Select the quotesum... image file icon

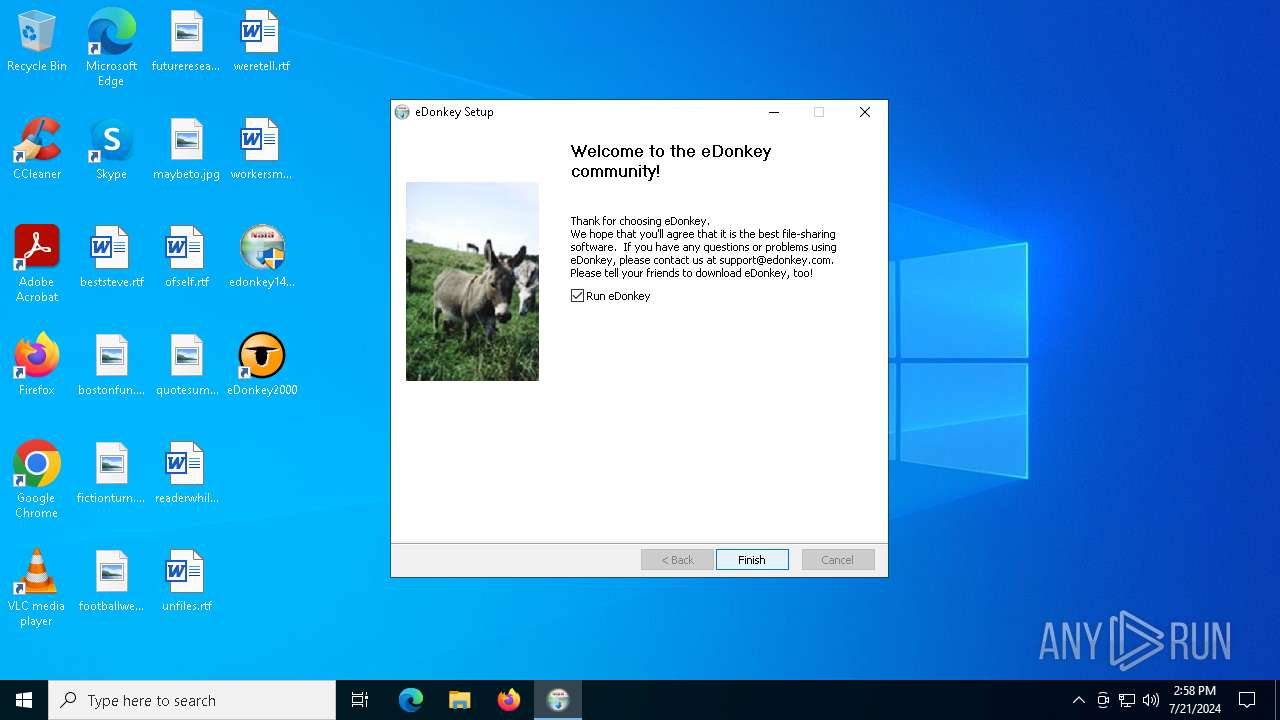(x=186, y=366)
